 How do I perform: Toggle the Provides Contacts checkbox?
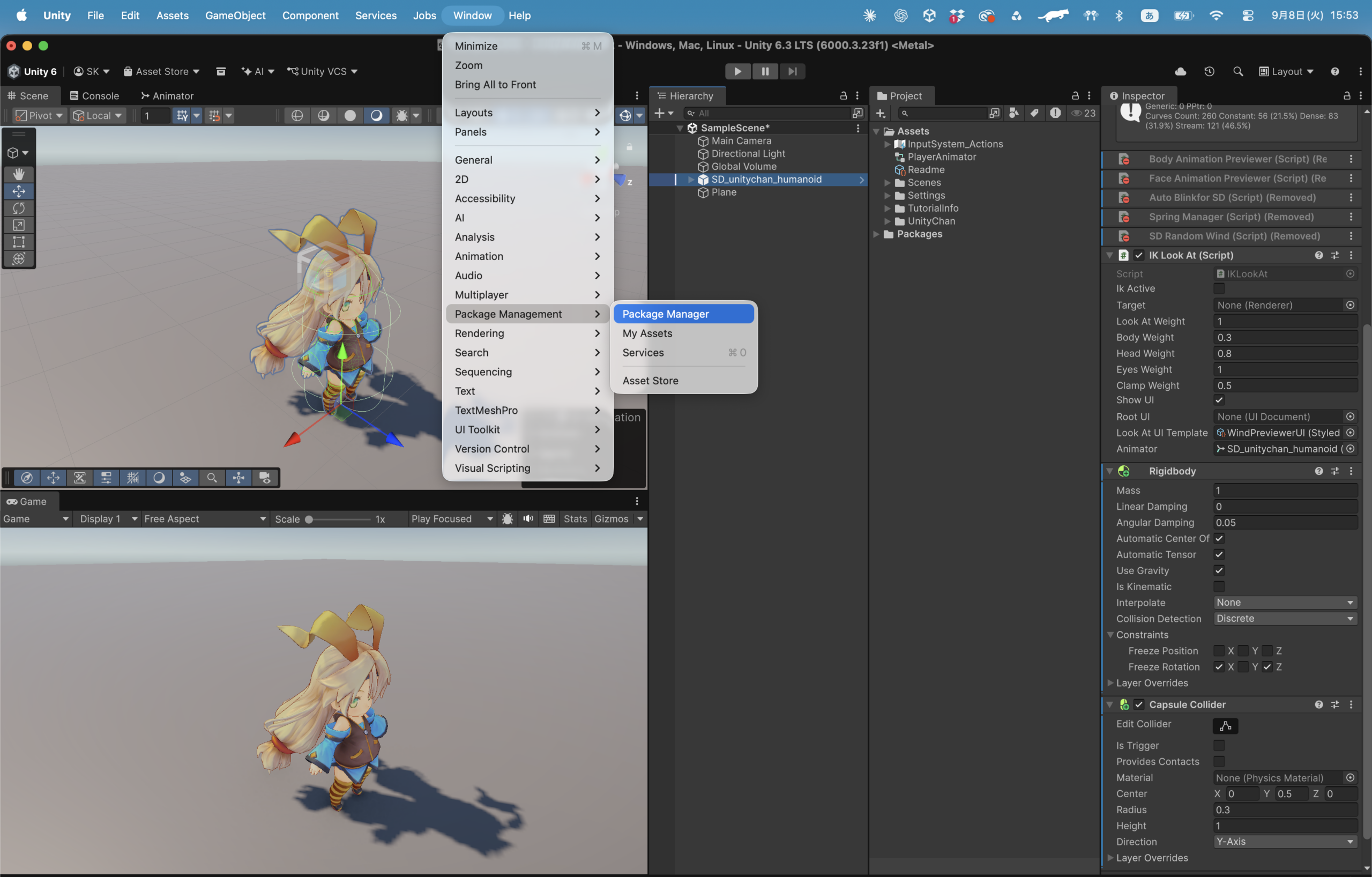tap(1219, 761)
